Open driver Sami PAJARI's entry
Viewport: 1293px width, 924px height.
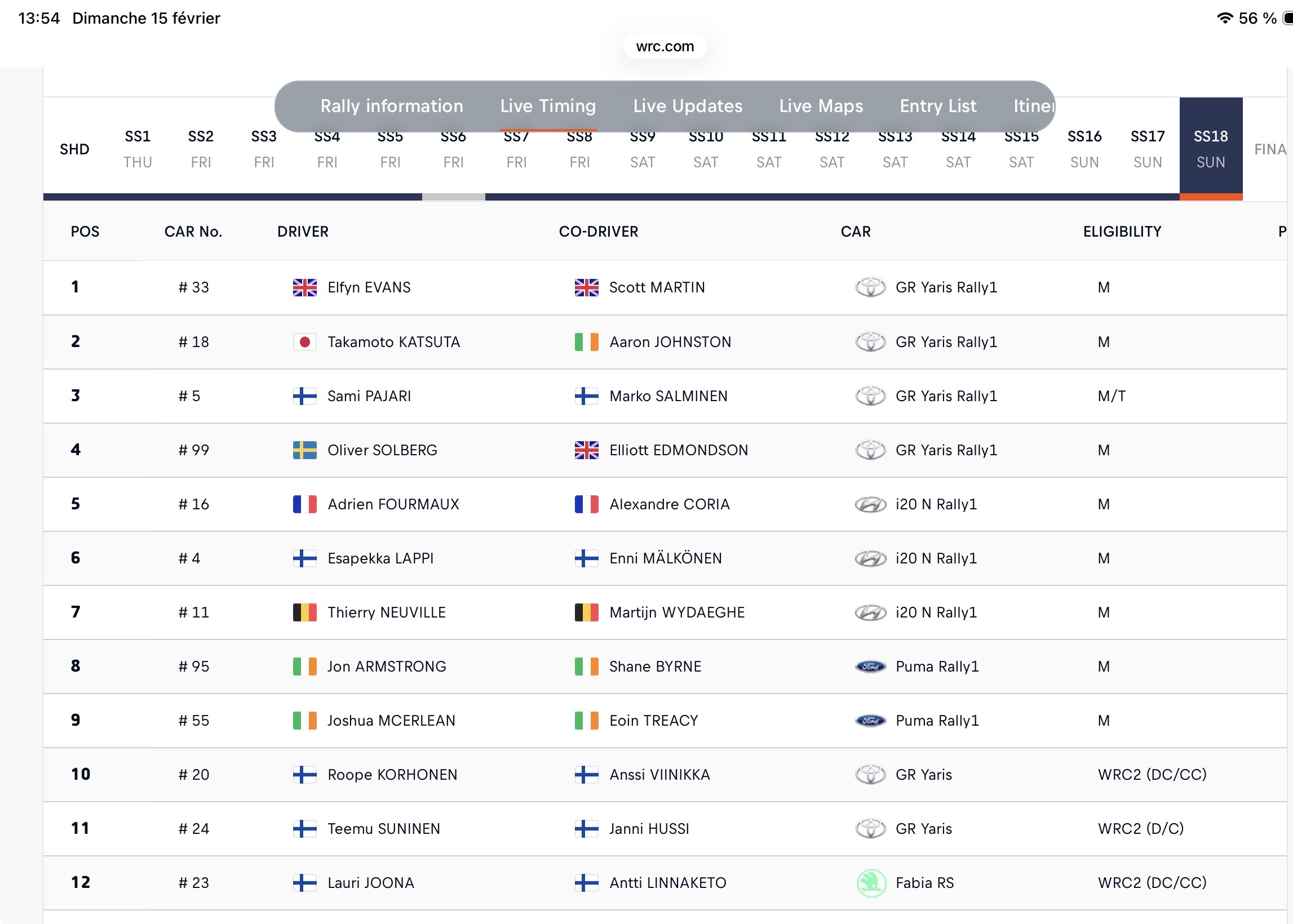(369, 396)
